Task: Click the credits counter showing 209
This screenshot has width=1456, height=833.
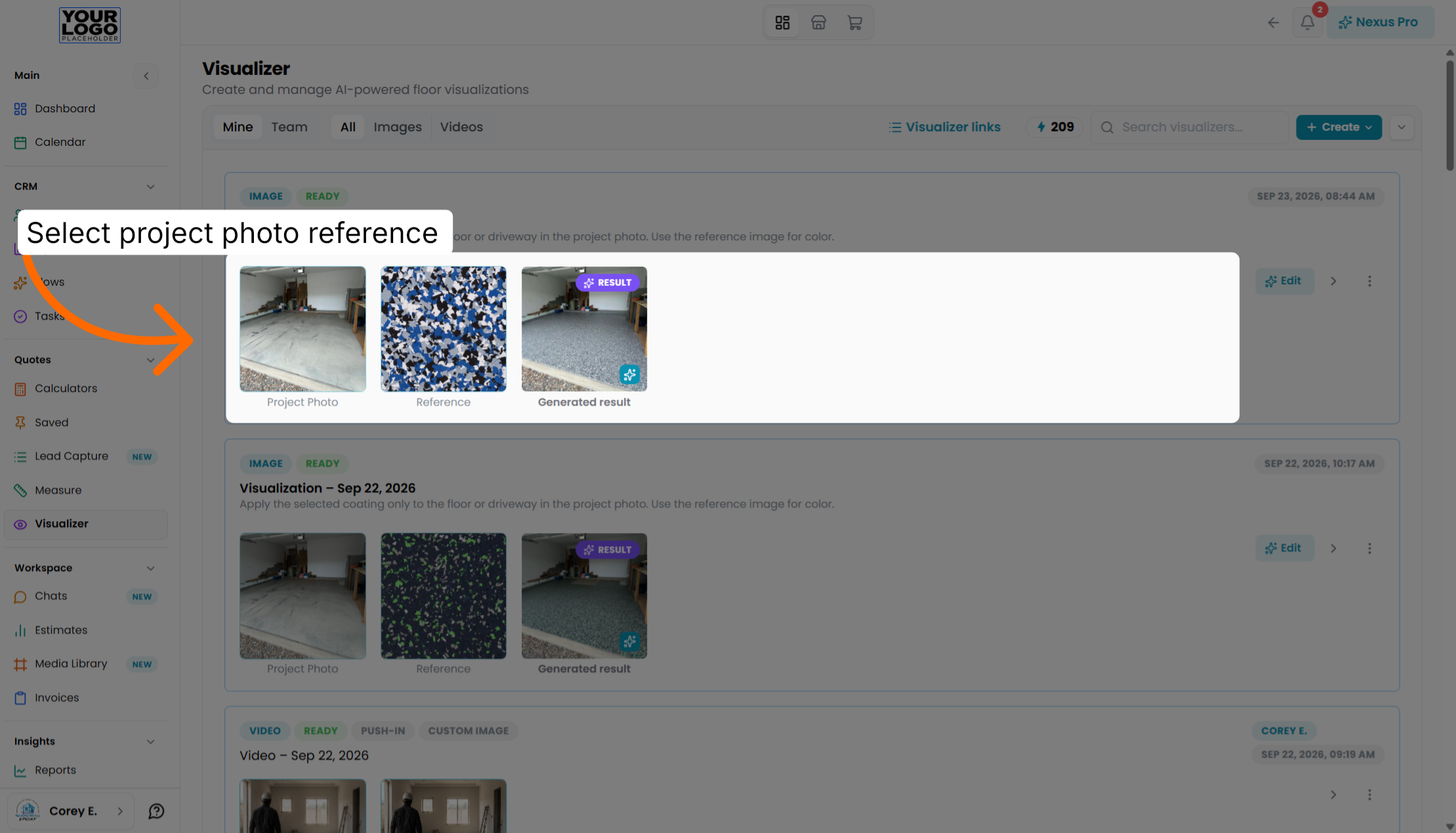Action: 1055,127
